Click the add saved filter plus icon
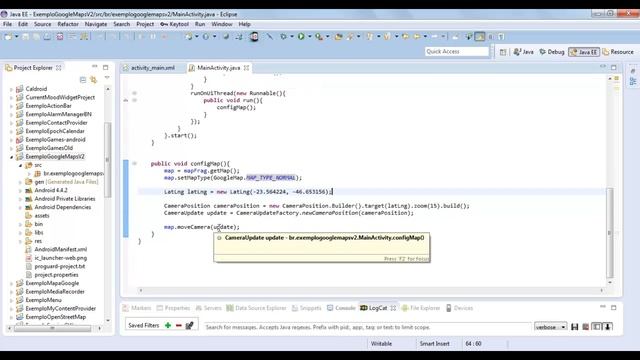The image size is (640, 360). (x=168, y=325)
